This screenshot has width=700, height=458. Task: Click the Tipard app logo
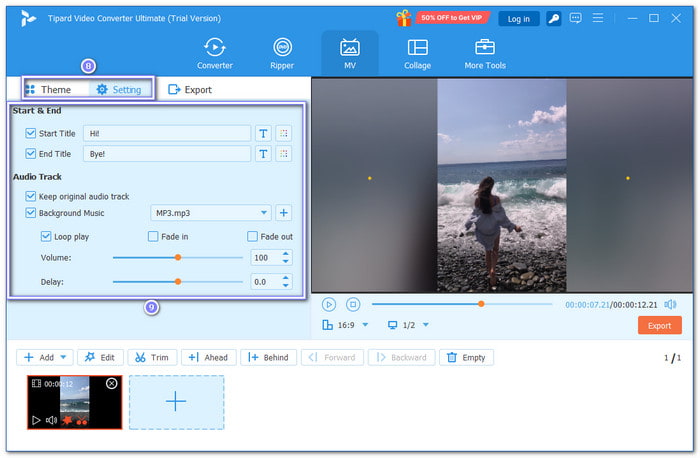tap(28, 18)
